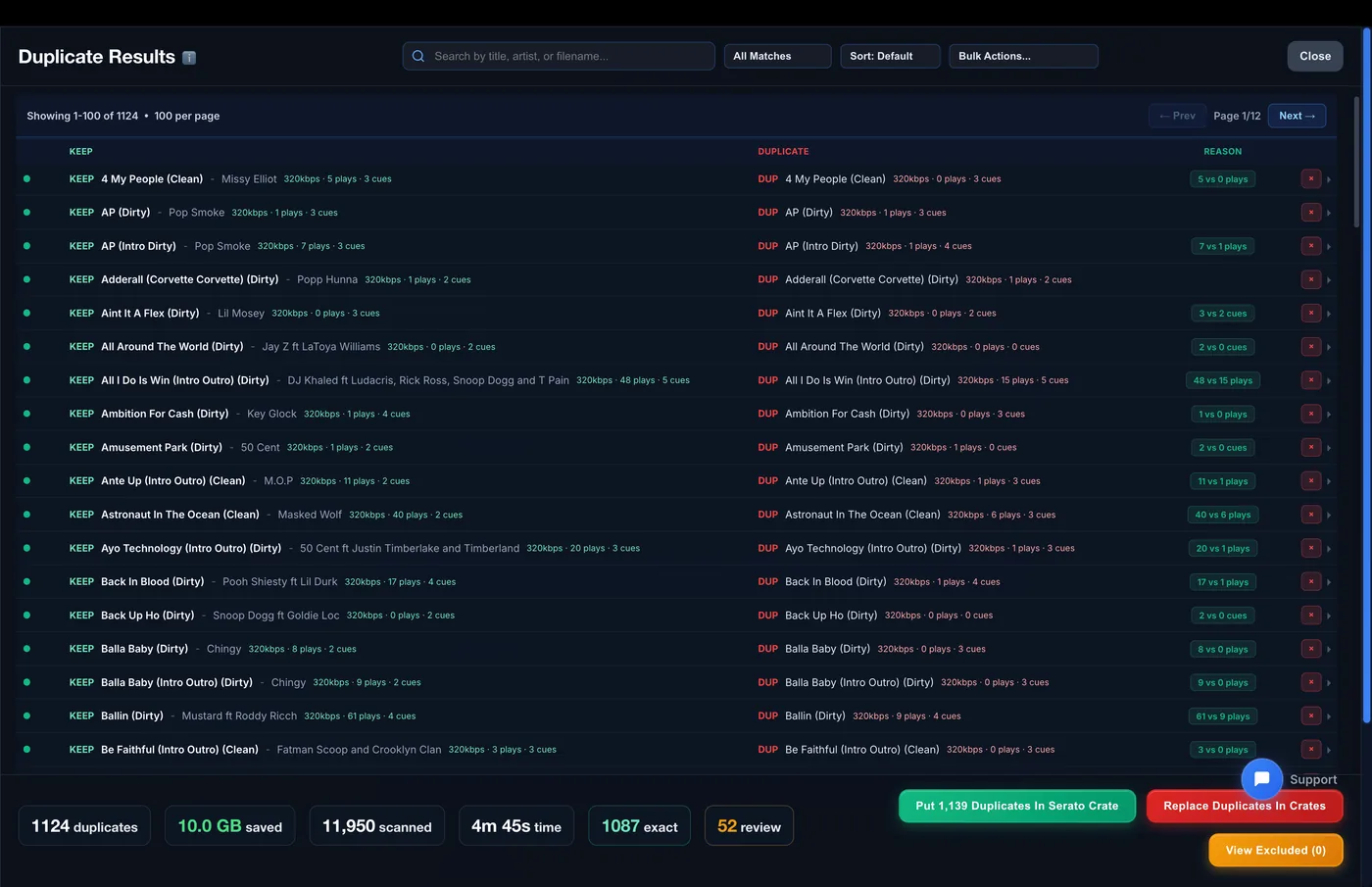Screen dimensions: 1372x887
Task: Click the red X on Adderall (Corvette Corvette) row
Action: (x=1311, y=279)
